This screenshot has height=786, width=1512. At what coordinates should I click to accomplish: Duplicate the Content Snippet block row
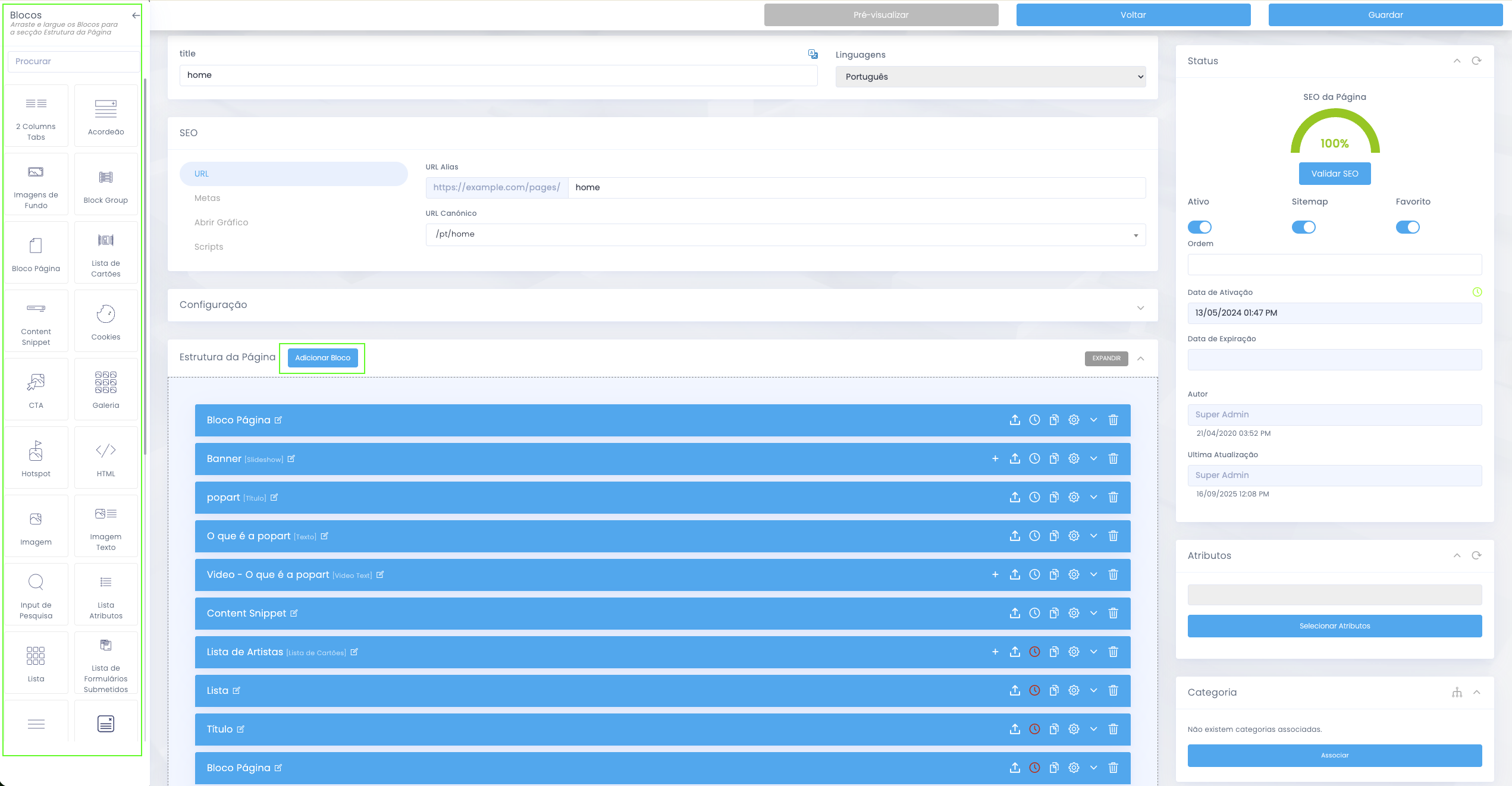tap(1054, 614)
